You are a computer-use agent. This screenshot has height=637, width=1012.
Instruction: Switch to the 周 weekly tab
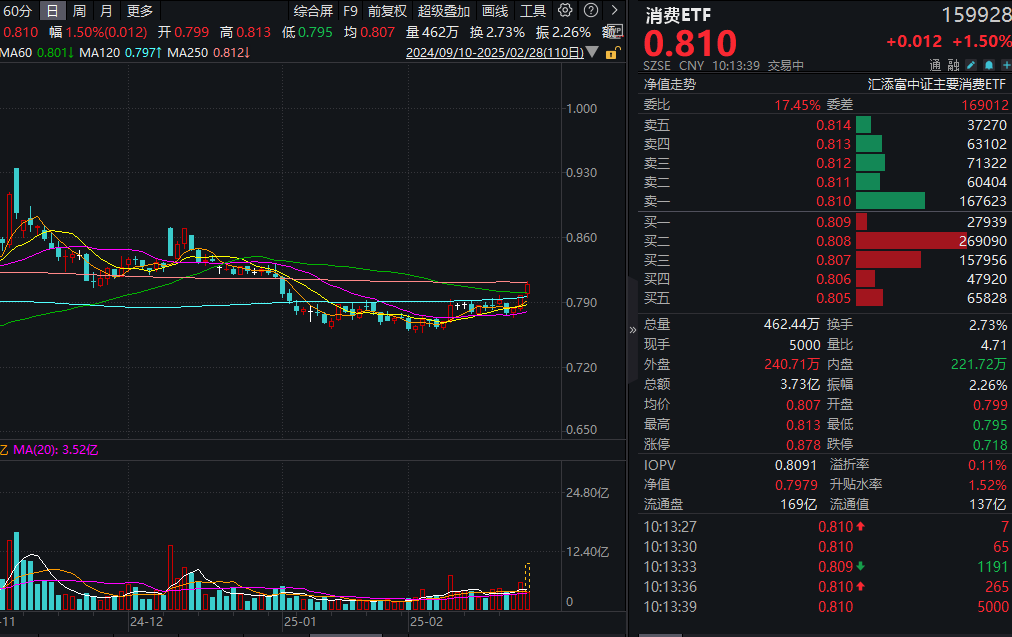[79, 11]
